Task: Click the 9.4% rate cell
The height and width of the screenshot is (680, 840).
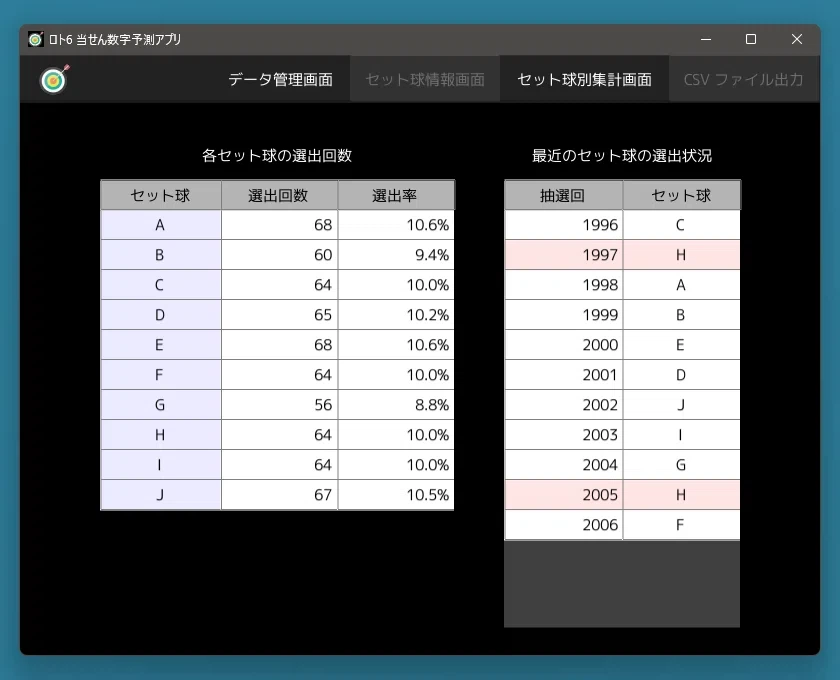Action: (x=396, y=255)
